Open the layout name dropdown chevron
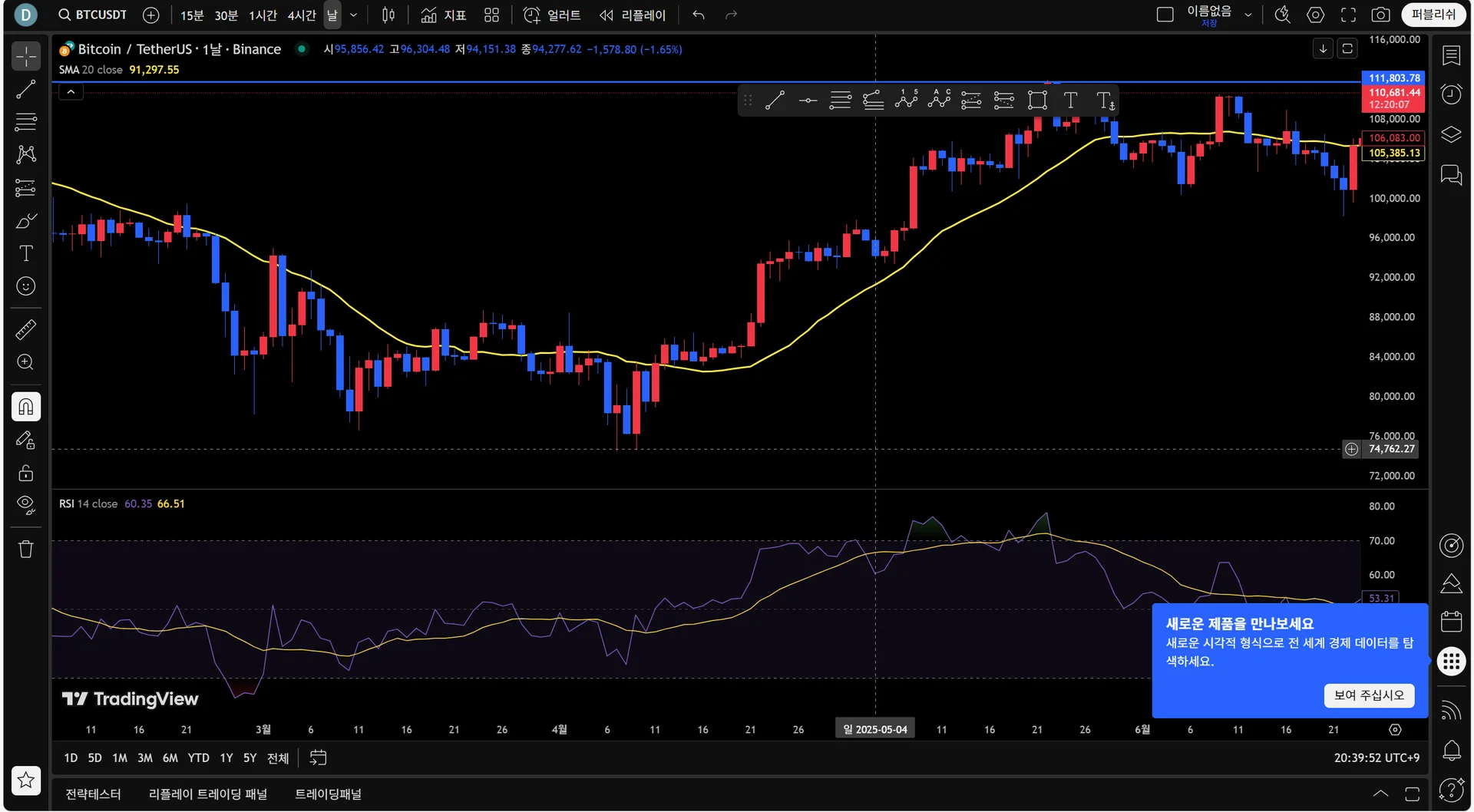 point(1248,15)
